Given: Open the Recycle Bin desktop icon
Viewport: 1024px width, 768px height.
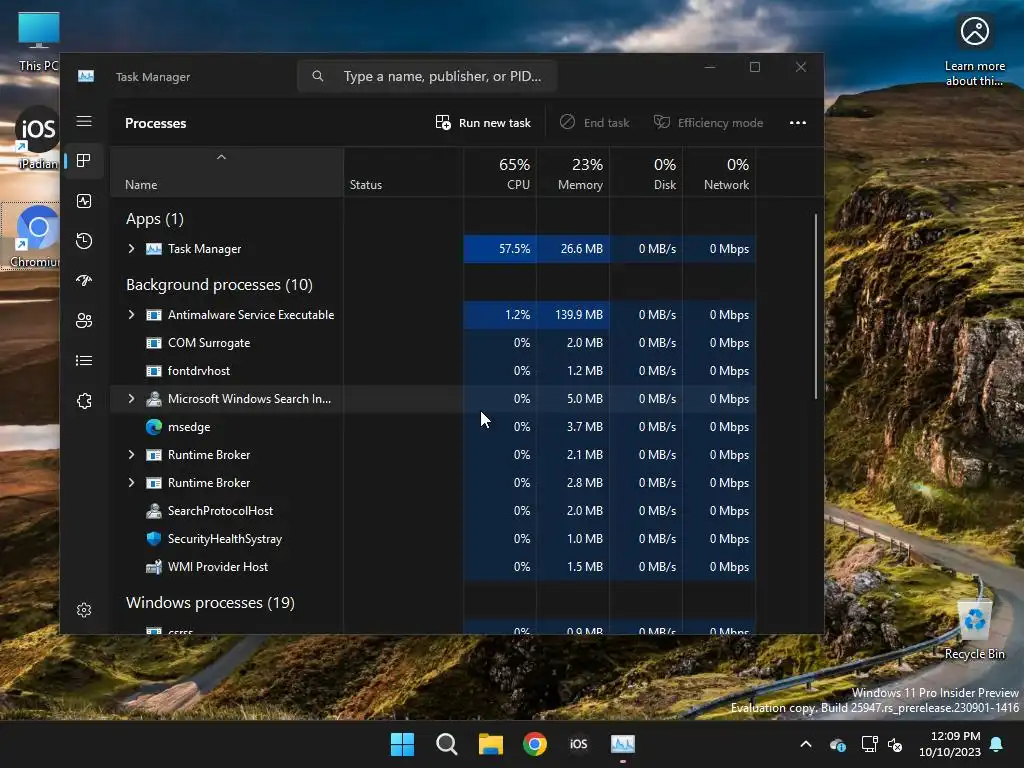Looking at the screenshot, I should (x=974, y=628).
